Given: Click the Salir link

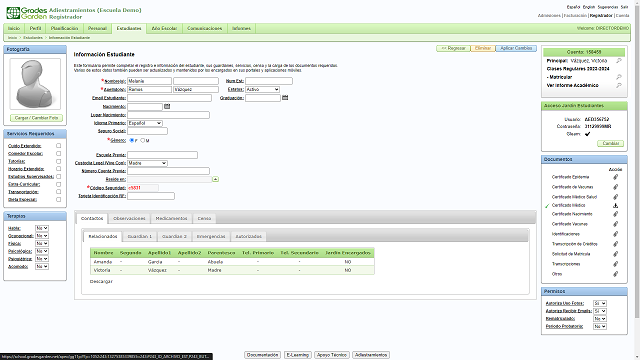Looking at the screenshot, I should pos(624,7).
